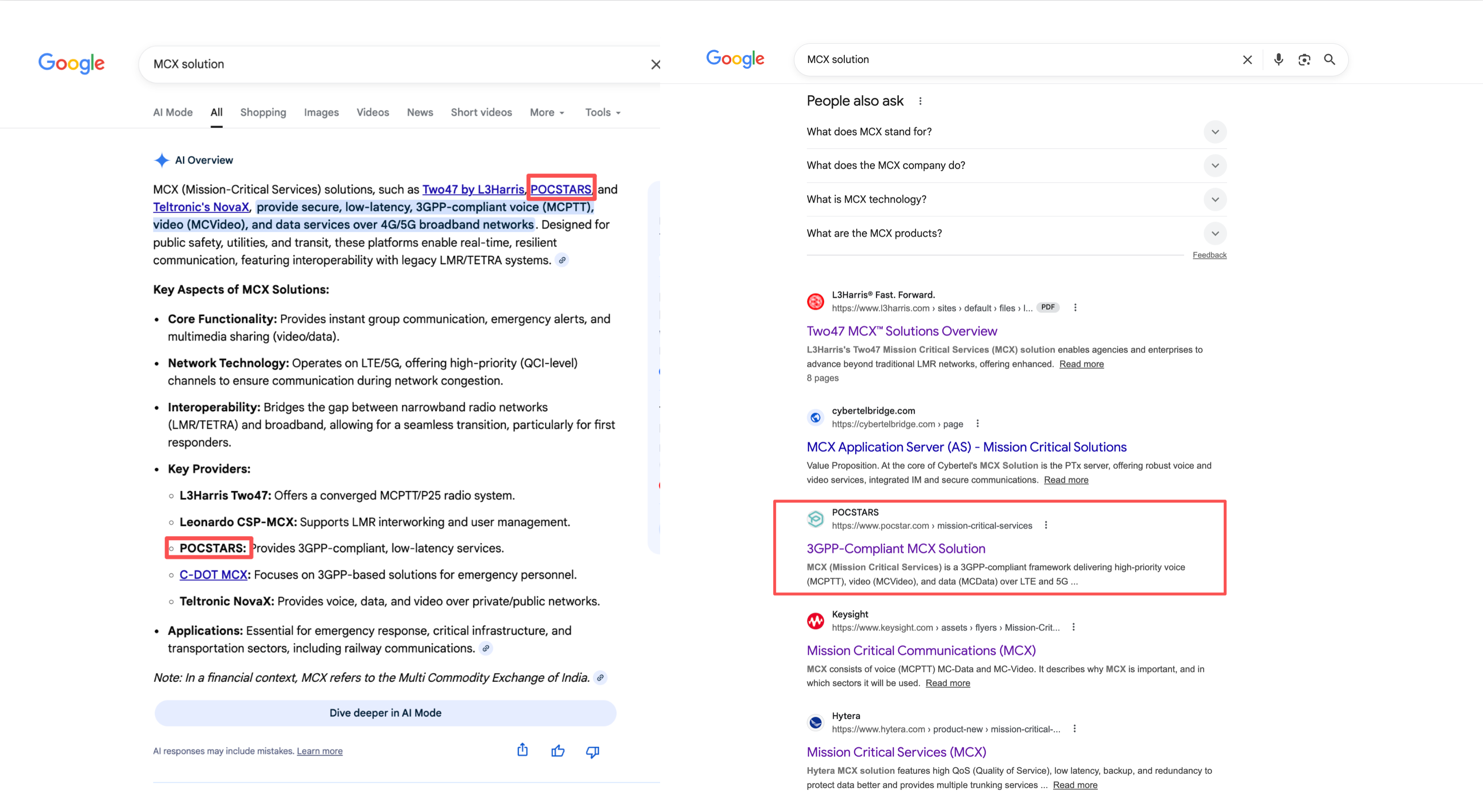Screen dimensions: 1483x812
Task: Open Google Lens image search icon
Action: [1304, 60]
